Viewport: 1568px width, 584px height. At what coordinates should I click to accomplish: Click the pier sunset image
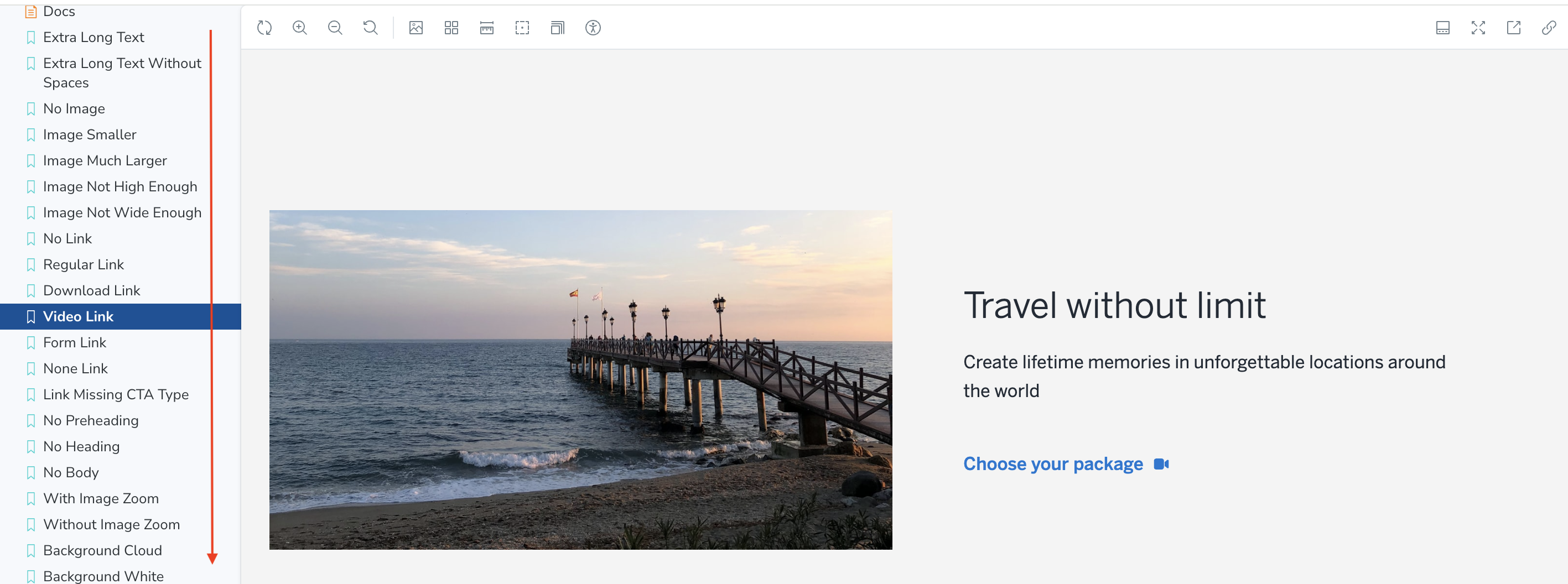580,379
